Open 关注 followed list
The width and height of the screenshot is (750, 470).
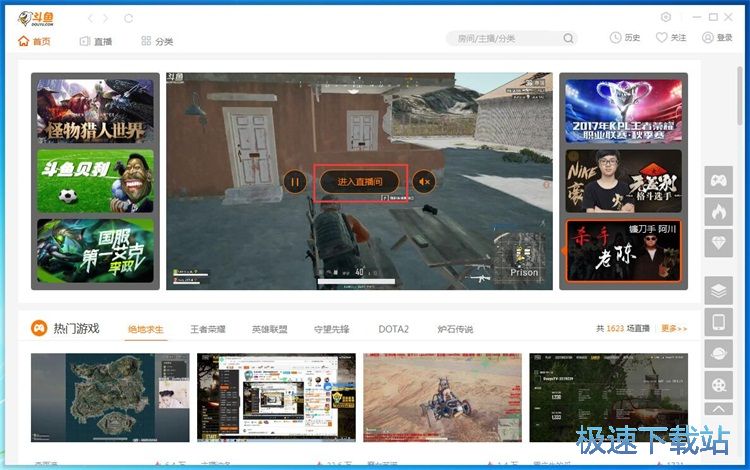tap(671, 38)
